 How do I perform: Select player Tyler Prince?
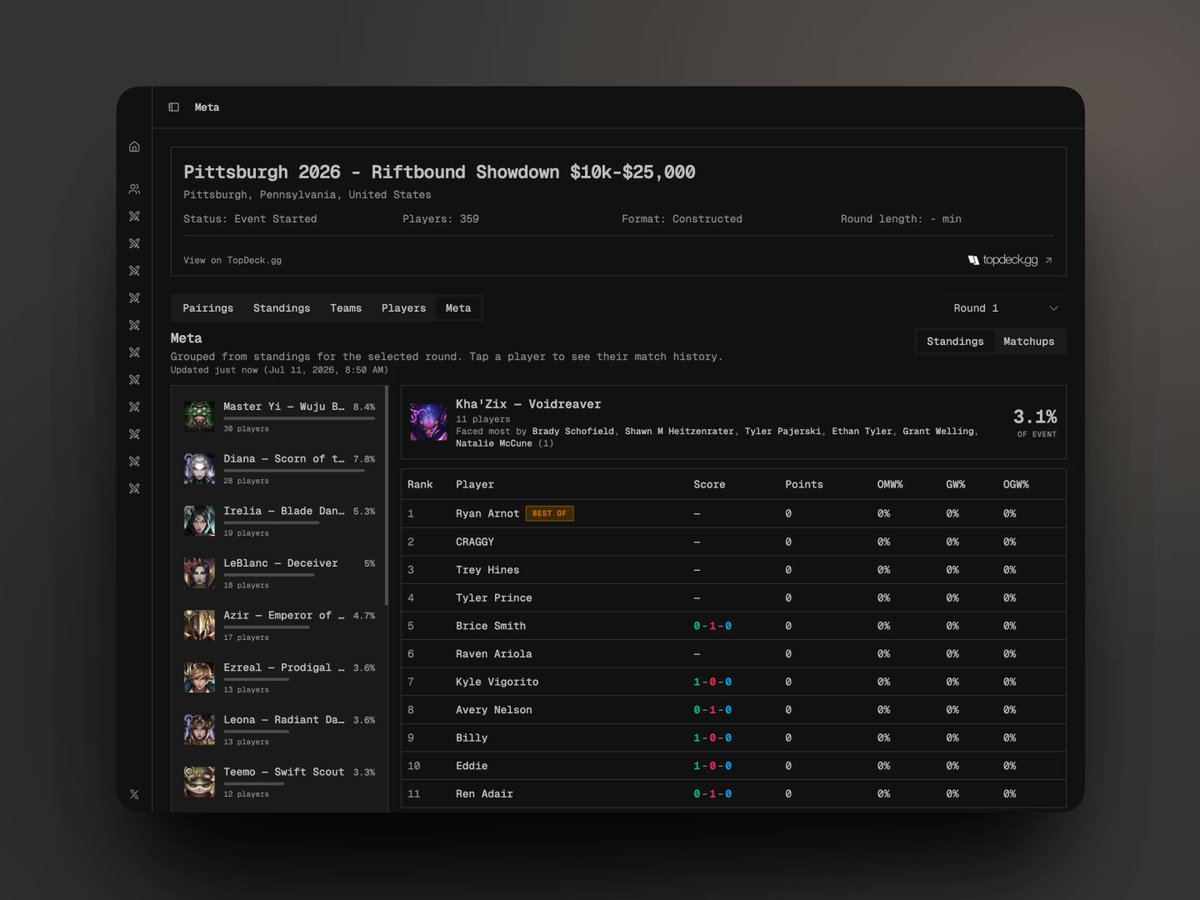click(494, 597)
